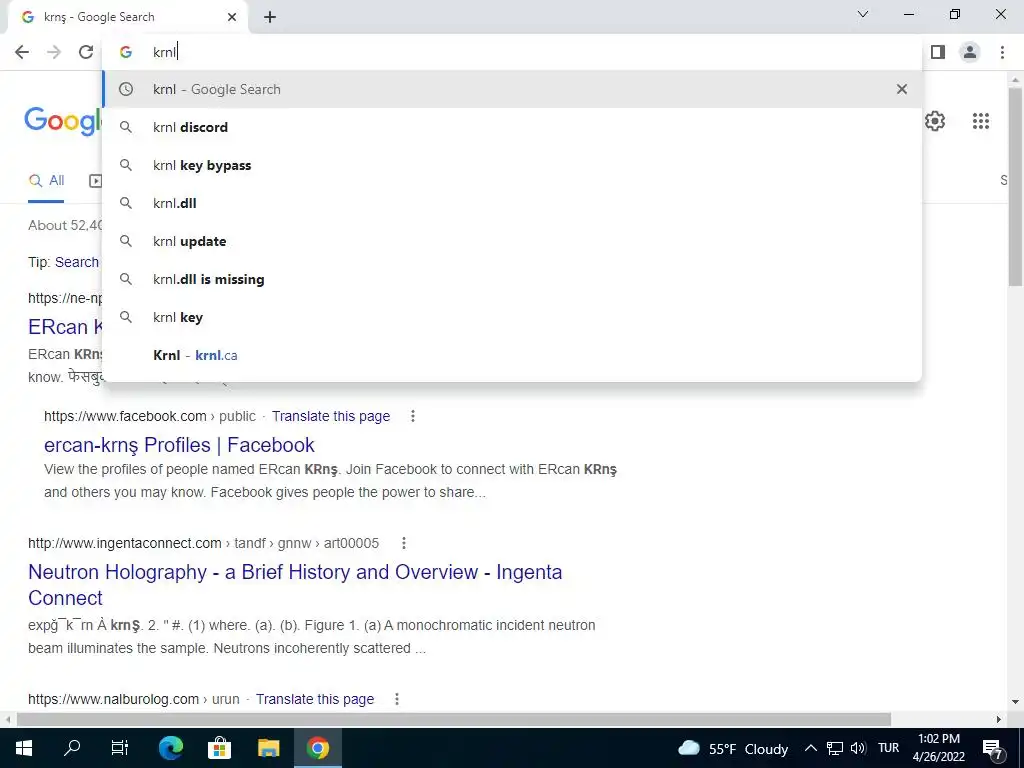1024x768 pixels.
Task: Open Google search settings gear
Action: [935, 121]
